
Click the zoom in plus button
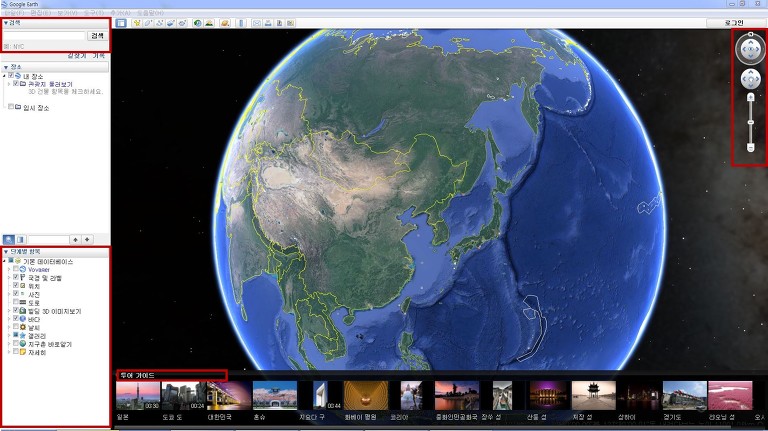point(750,97)
